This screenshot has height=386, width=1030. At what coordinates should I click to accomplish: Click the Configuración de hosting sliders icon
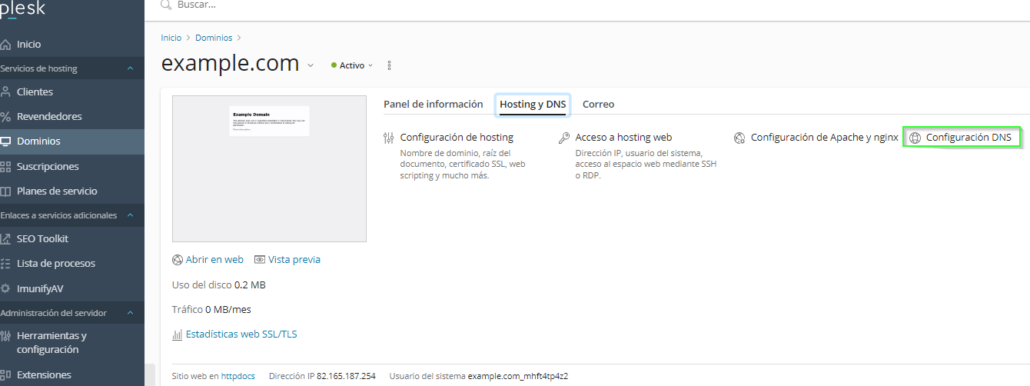(388, 138)
